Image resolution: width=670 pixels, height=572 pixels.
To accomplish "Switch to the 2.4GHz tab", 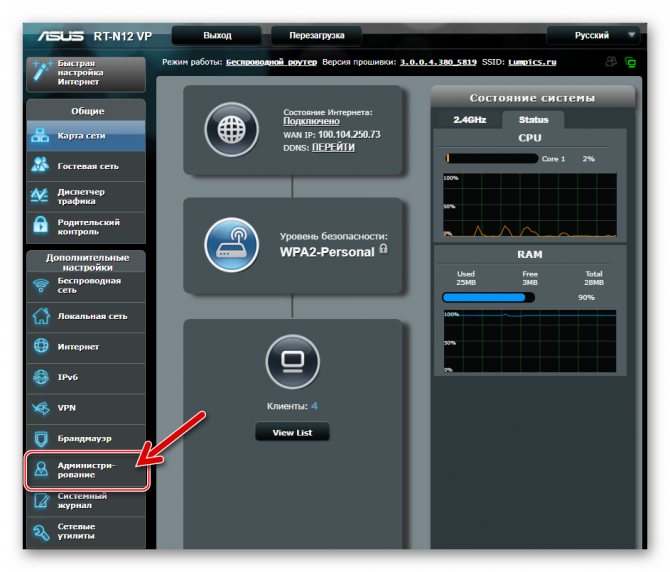I will point(469,120).
